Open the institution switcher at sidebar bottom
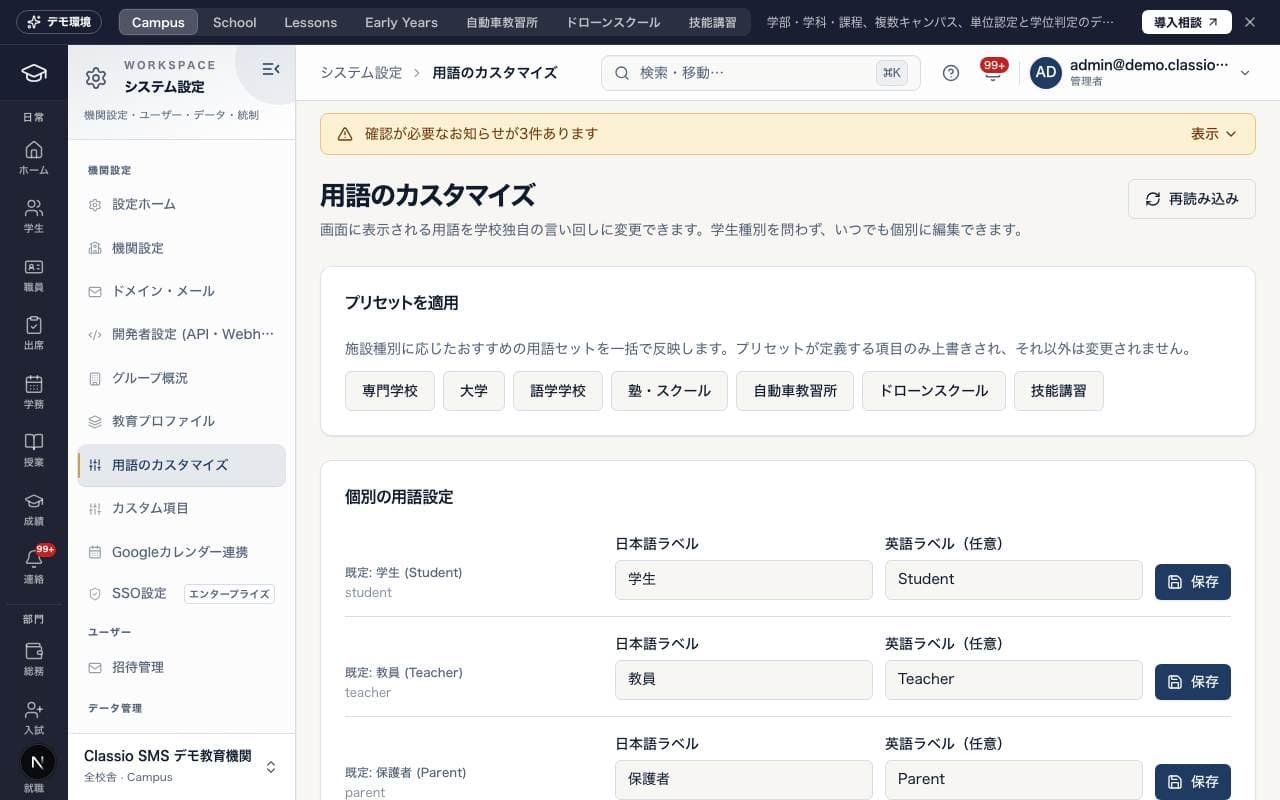This screenshot has width=1280, height=800. [181, 766]
